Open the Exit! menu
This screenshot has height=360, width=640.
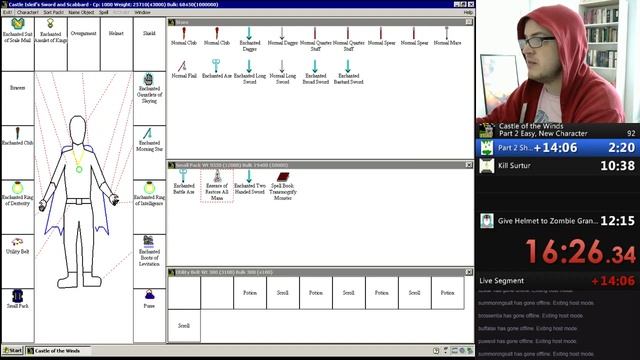click(x=7, y=12)
